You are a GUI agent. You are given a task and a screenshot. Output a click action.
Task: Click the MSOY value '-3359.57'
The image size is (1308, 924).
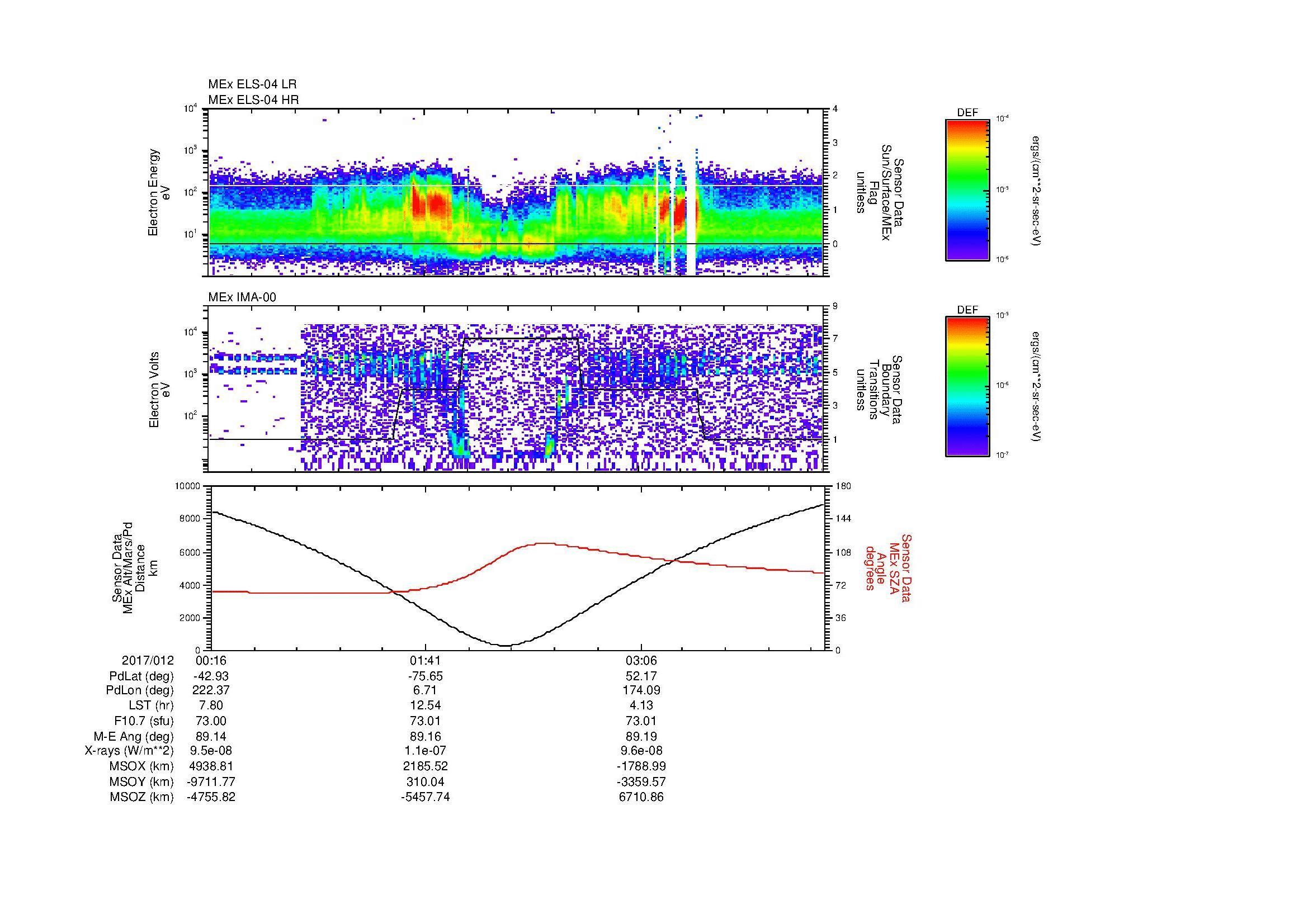point(641,781)
